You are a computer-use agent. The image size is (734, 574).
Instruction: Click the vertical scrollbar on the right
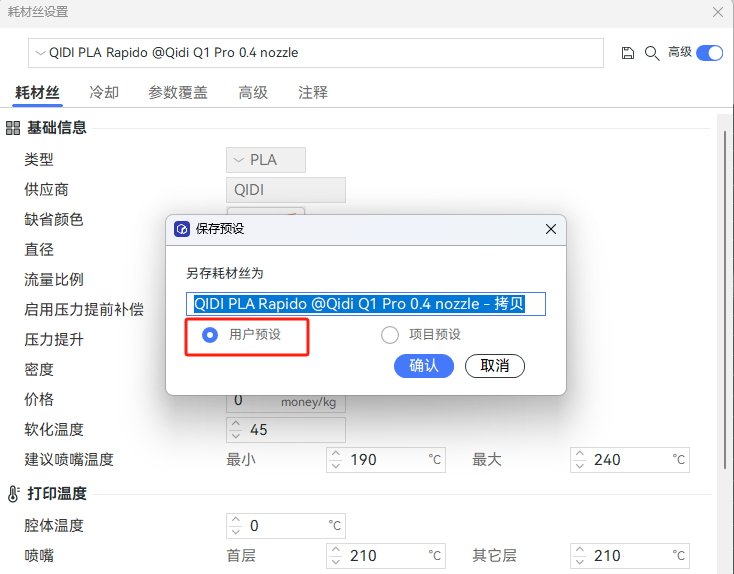tap(722, 300)
